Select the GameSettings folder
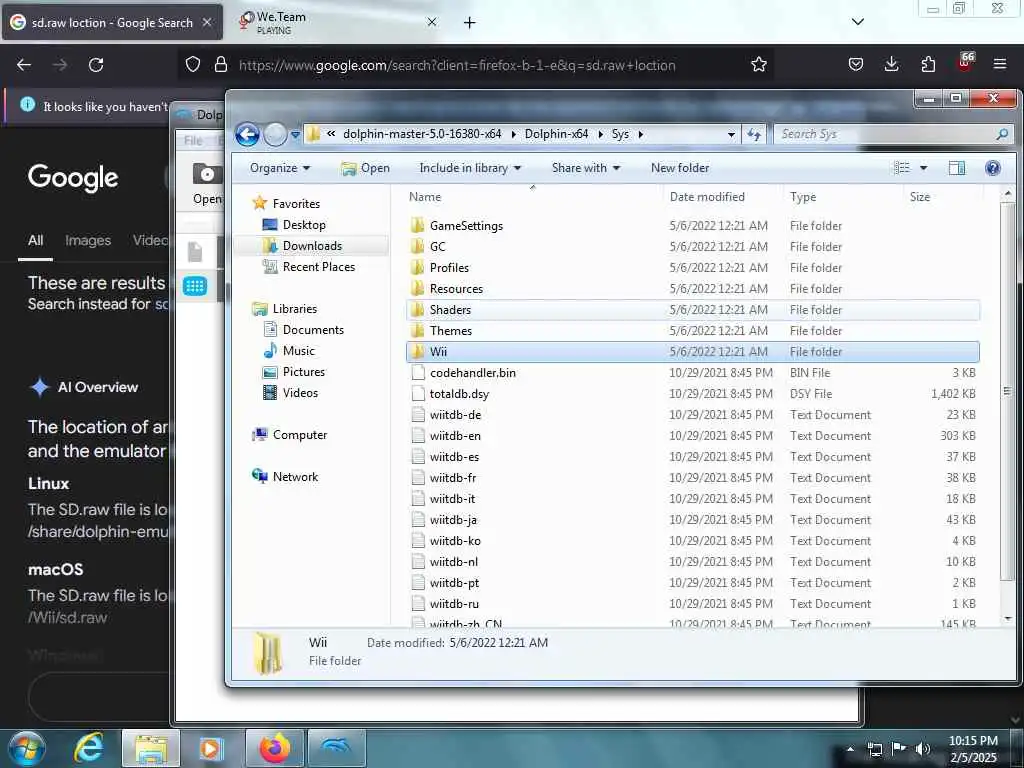1024x768 pixels. [x=466, y=225]
